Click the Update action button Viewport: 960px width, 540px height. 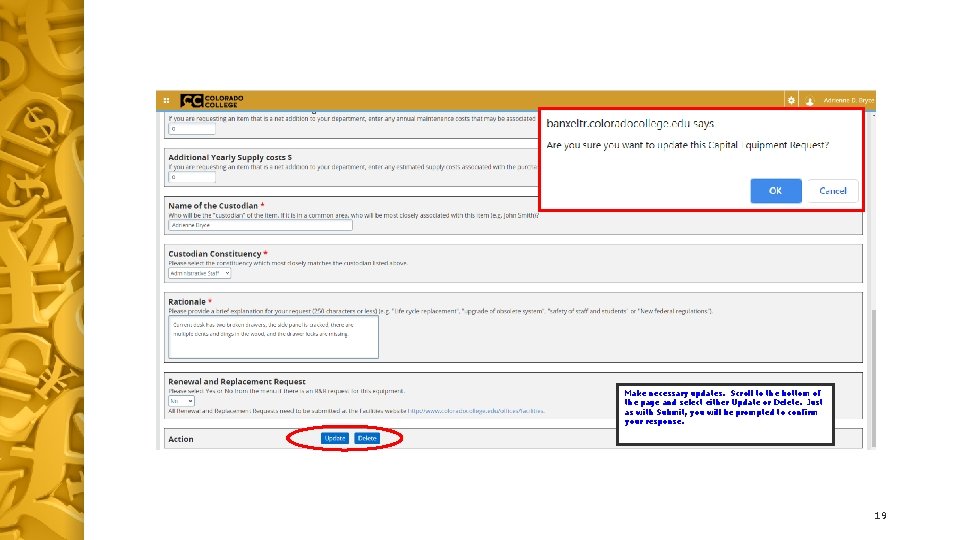[335, 438]
